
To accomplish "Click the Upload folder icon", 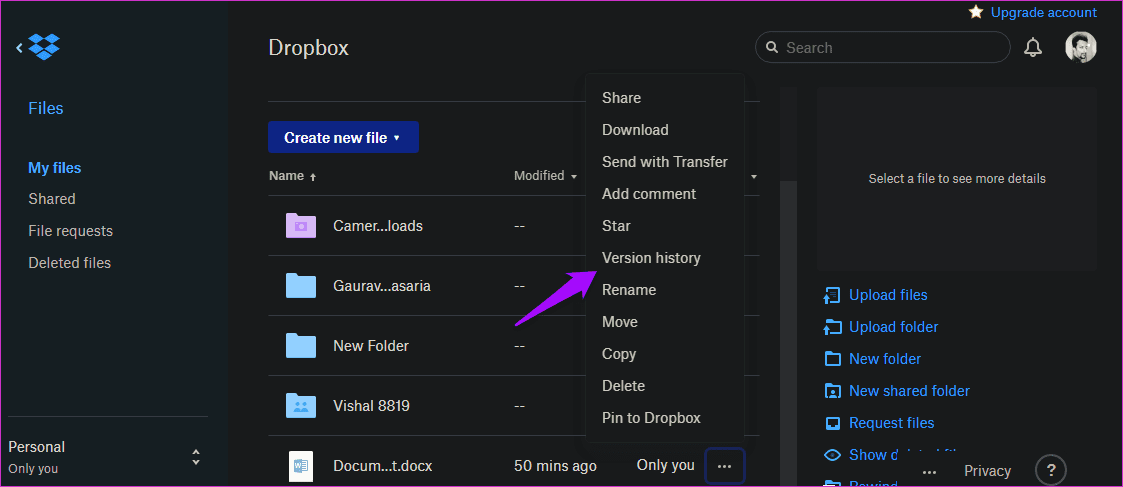I will pos(832,327).
